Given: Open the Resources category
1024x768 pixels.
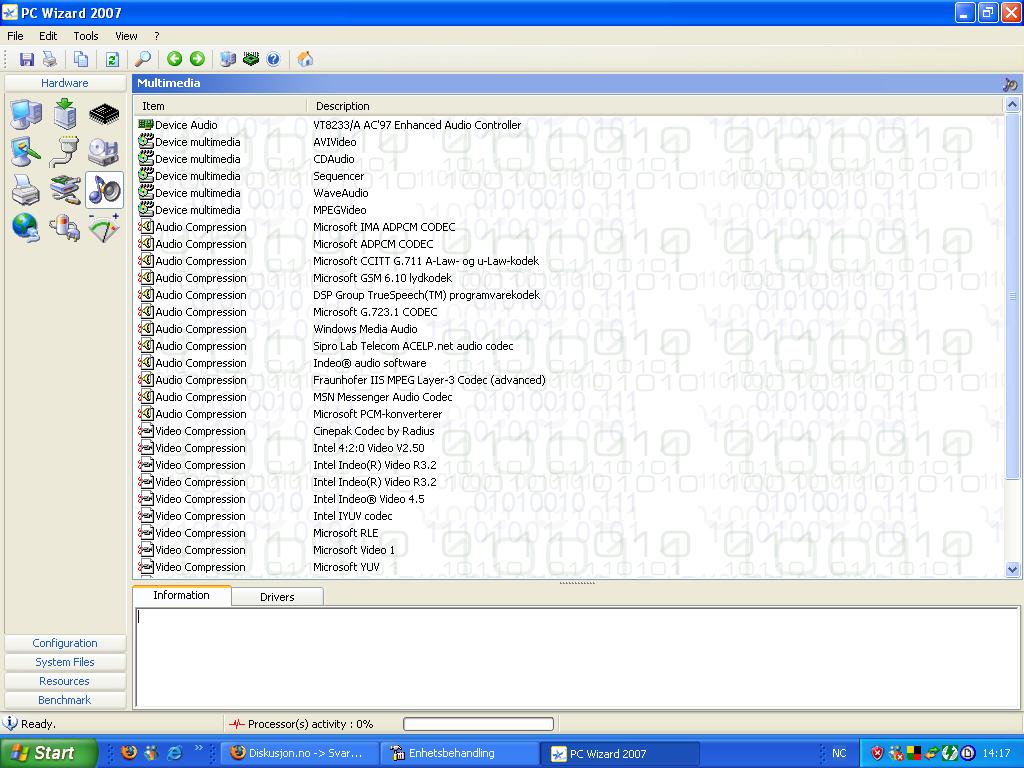Looking at the screenshot, I should (65, 681).
